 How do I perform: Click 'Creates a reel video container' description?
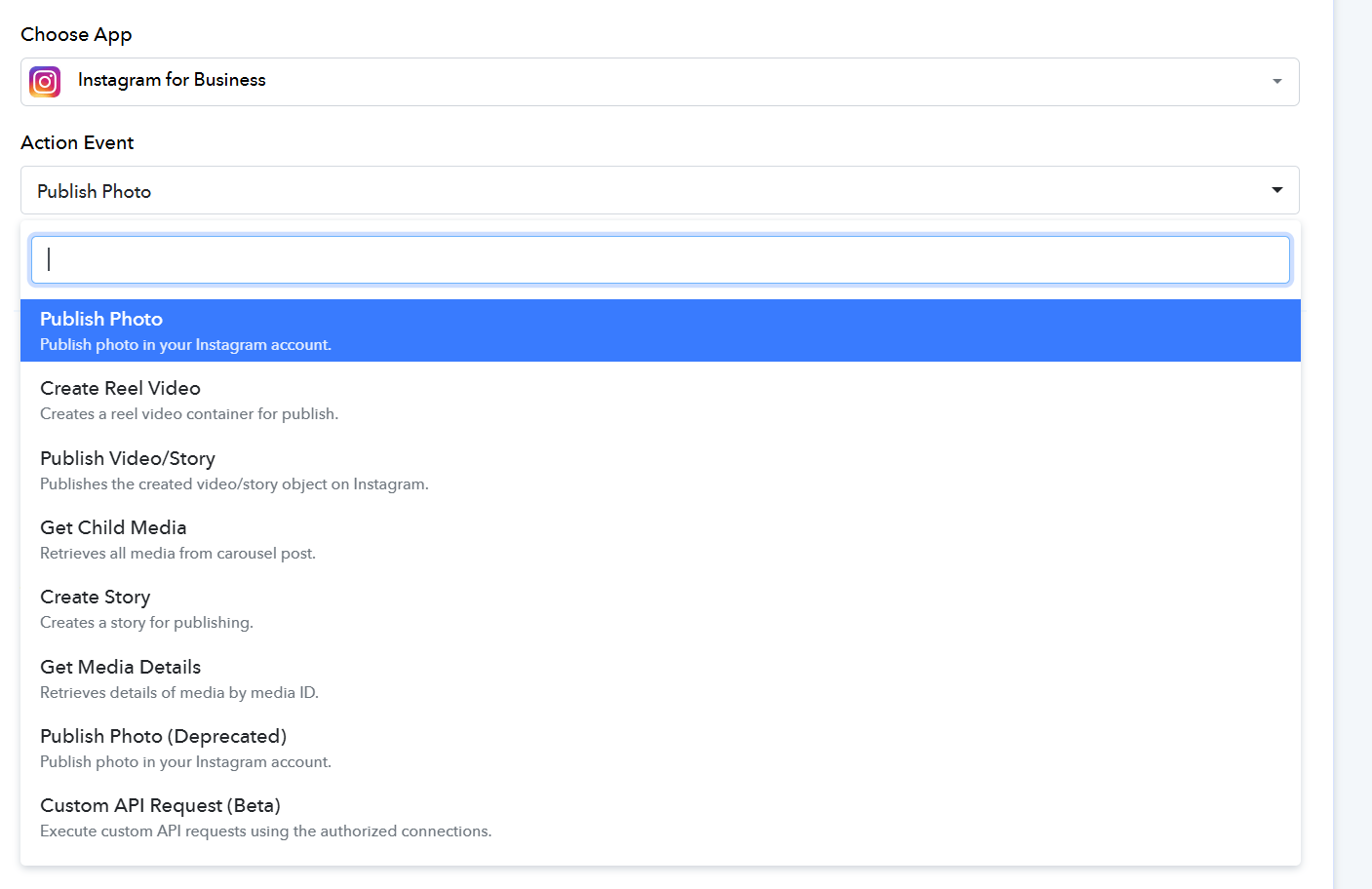pos(189,414)
